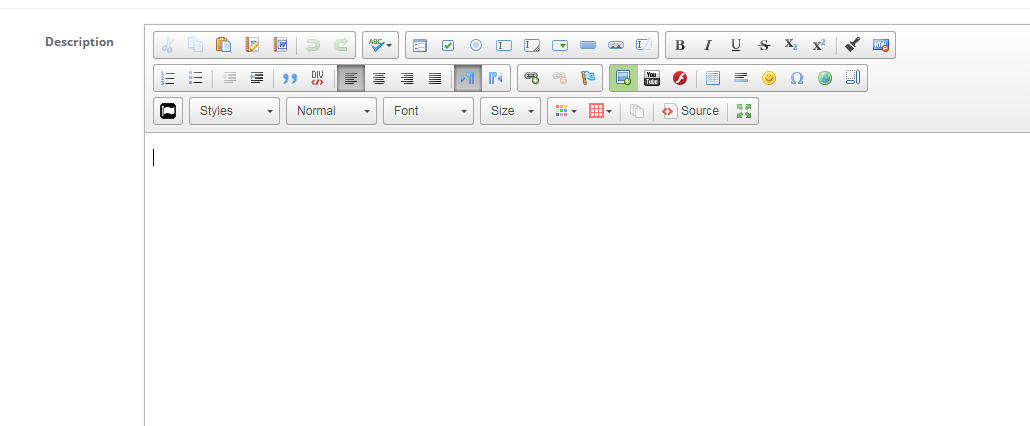Click Paste as plain text icon
The image size is (1030, 426).
[252, 45]
